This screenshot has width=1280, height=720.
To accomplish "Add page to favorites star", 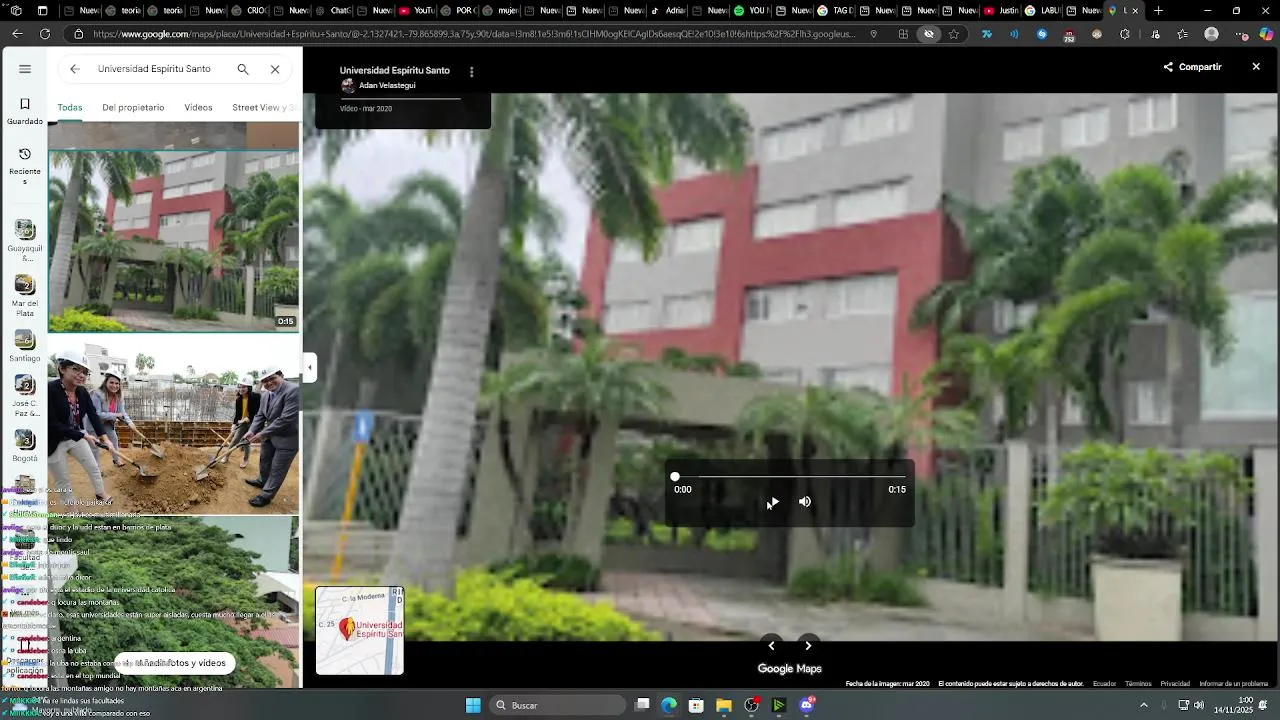I will pyautogui.click(x=954, y=34).
